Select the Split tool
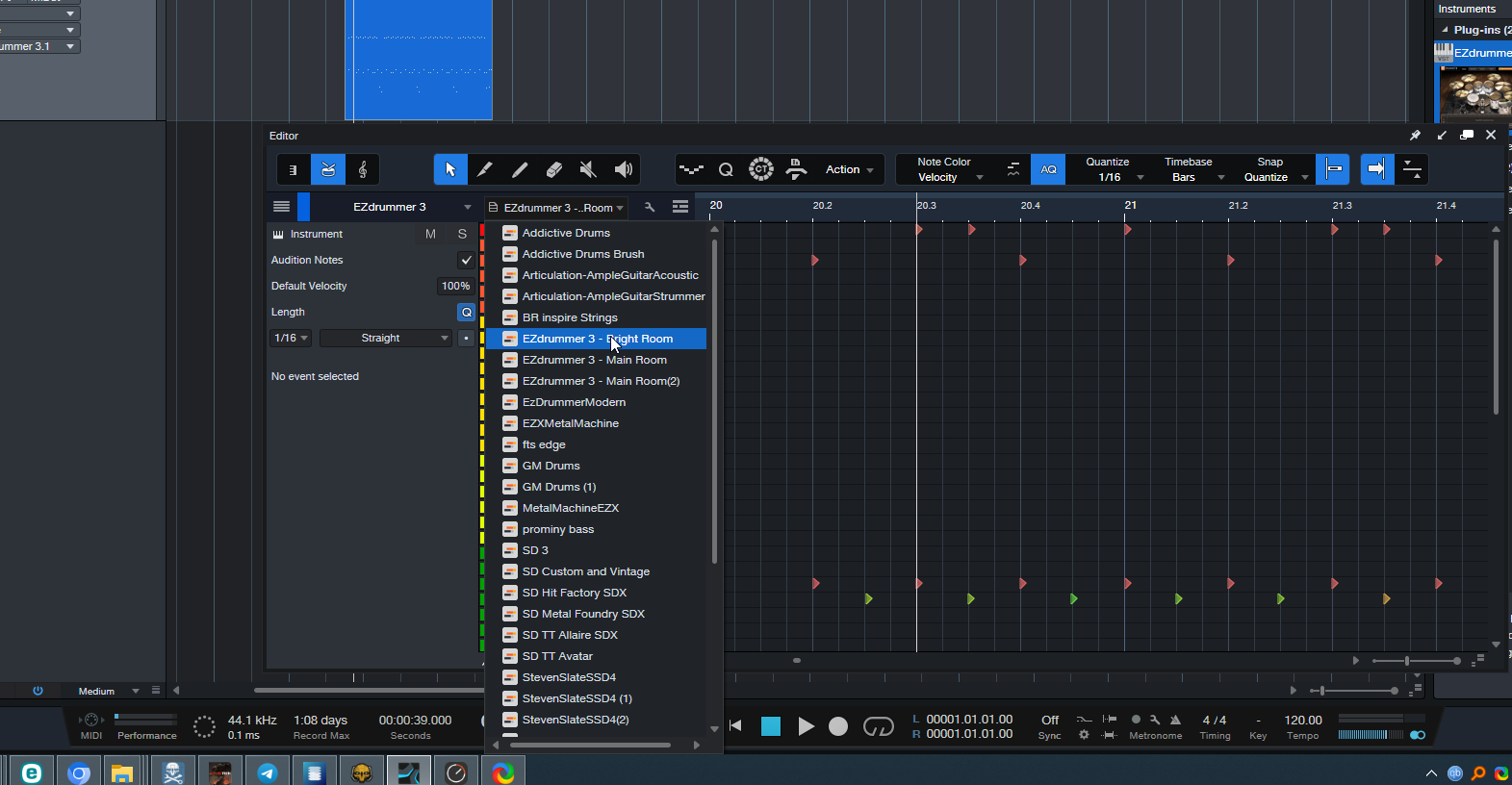 pyautogui.click(x=485, y=169)
